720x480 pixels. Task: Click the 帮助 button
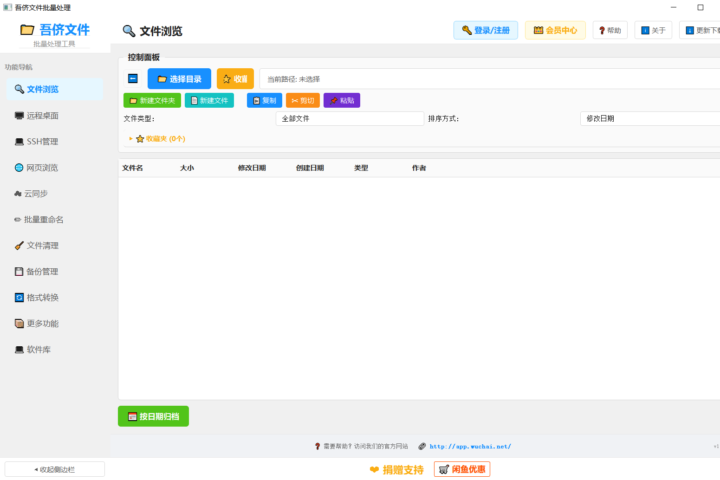point(610,30)
